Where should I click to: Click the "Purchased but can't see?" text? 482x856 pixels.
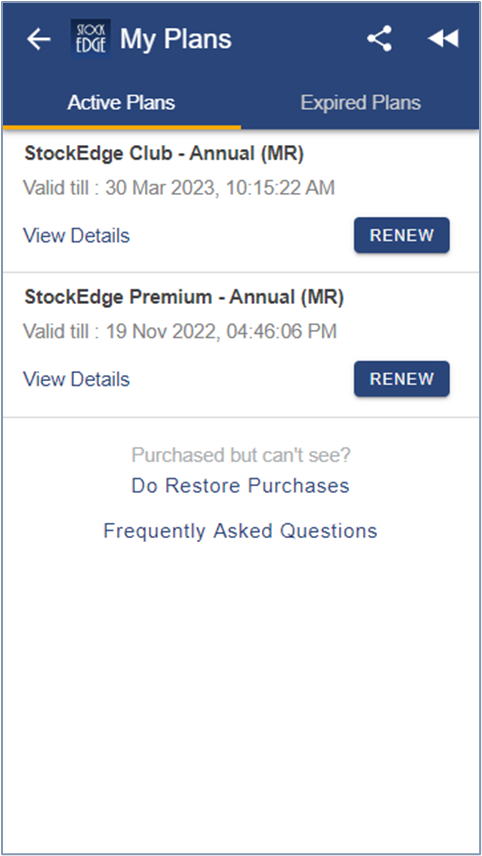tap(241, 455)
